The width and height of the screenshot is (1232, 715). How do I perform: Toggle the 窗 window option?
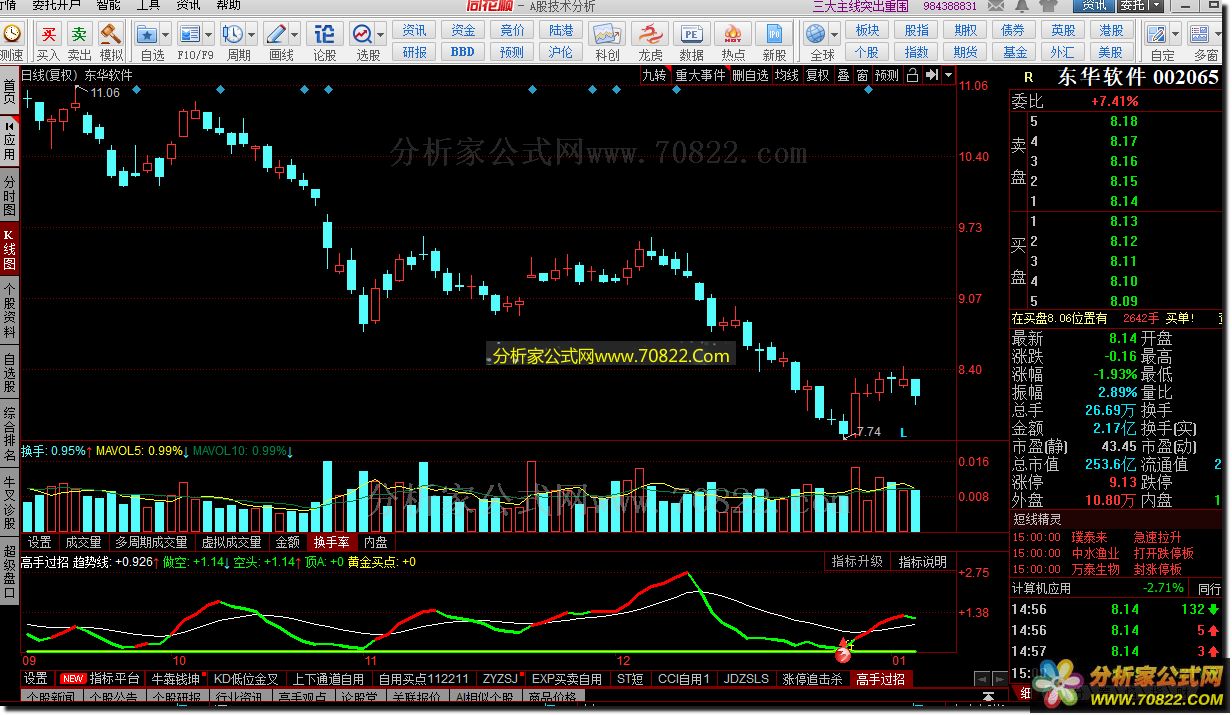tap(861, 75)
